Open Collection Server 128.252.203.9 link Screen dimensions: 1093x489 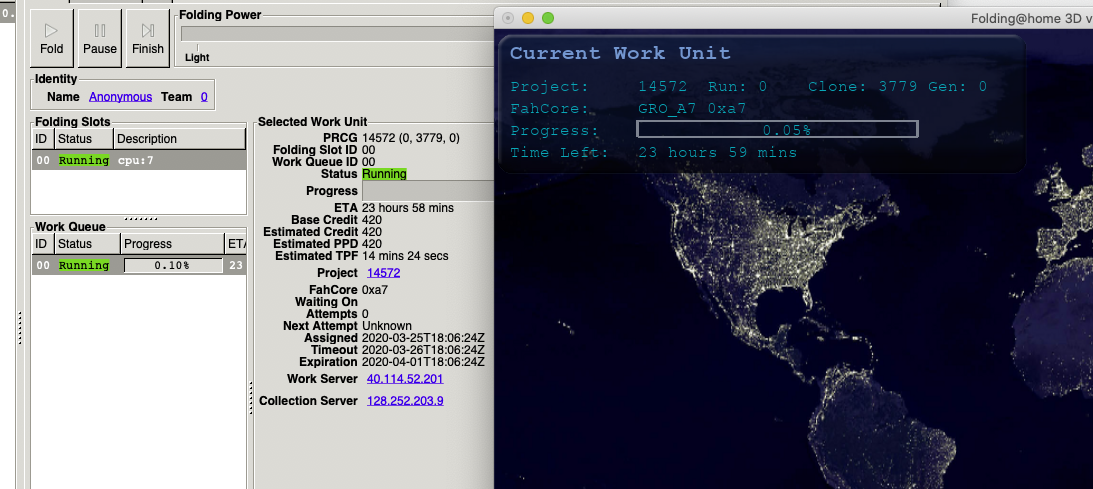[405, 401]
